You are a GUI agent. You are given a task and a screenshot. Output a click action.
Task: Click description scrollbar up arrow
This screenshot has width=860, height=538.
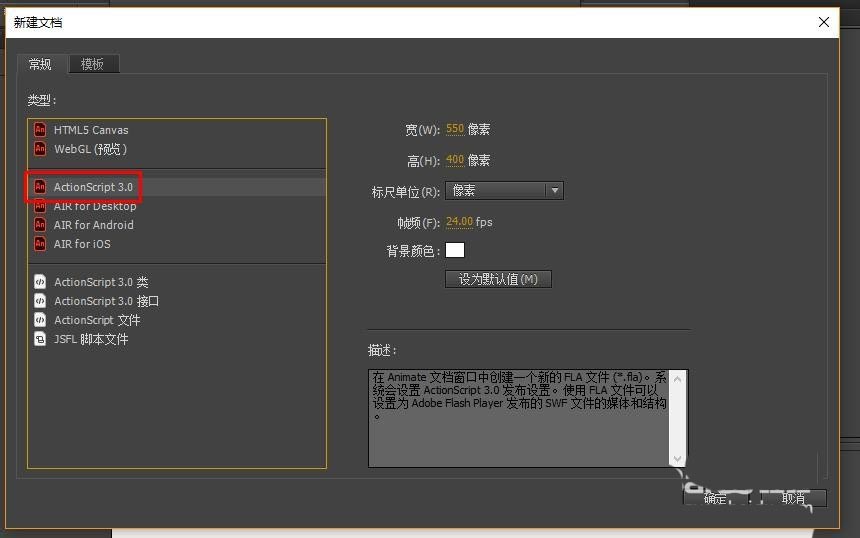tap(677, 379)
